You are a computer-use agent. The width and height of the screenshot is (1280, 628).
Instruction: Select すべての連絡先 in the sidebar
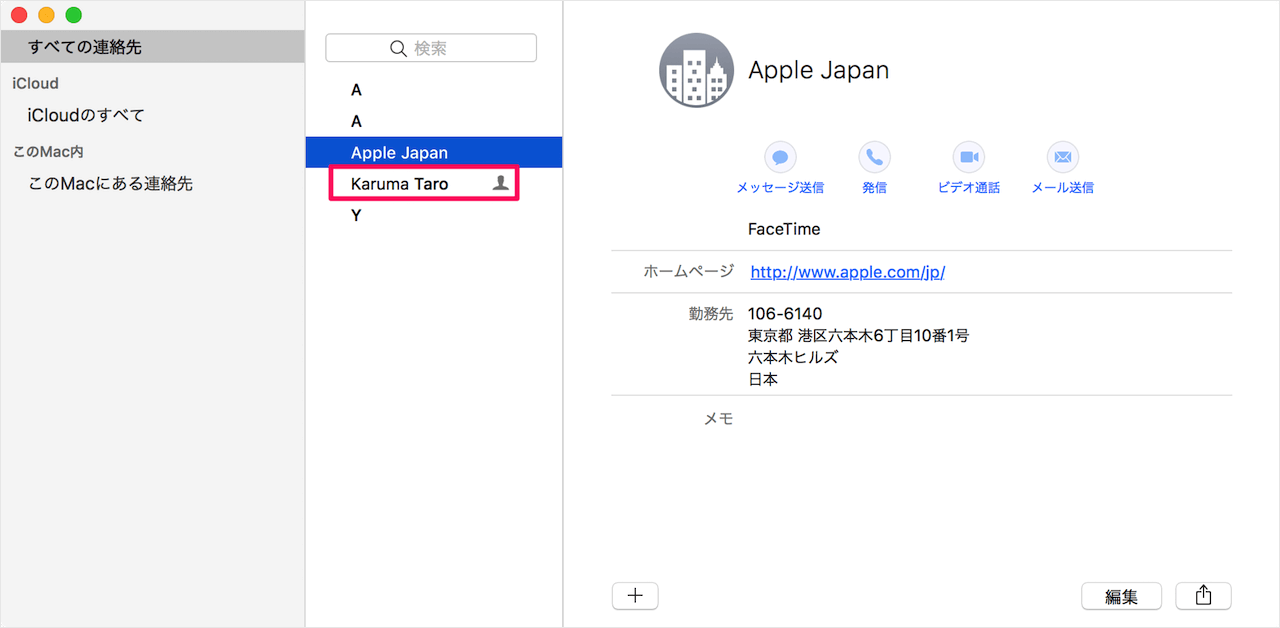[152, 47]
